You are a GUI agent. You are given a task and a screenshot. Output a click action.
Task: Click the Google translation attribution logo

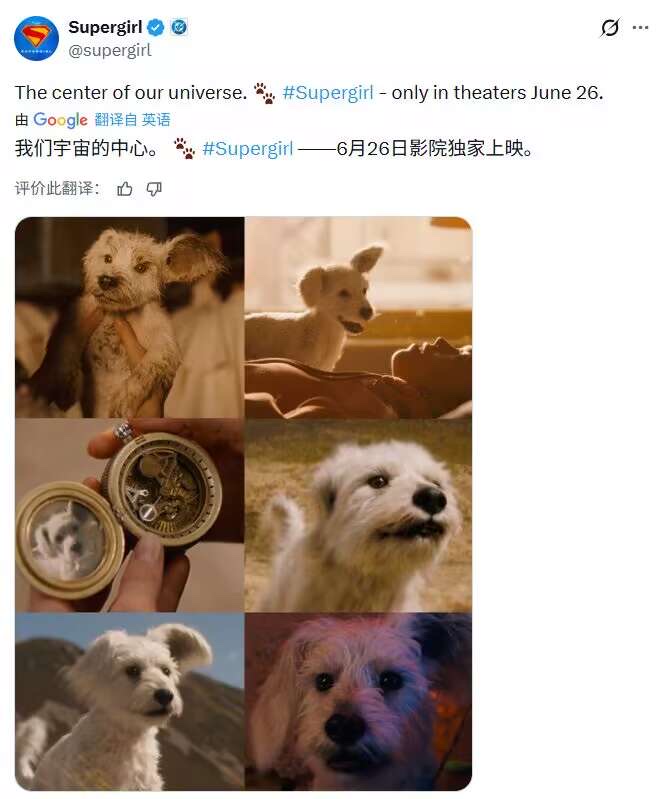tap(60, 120)
